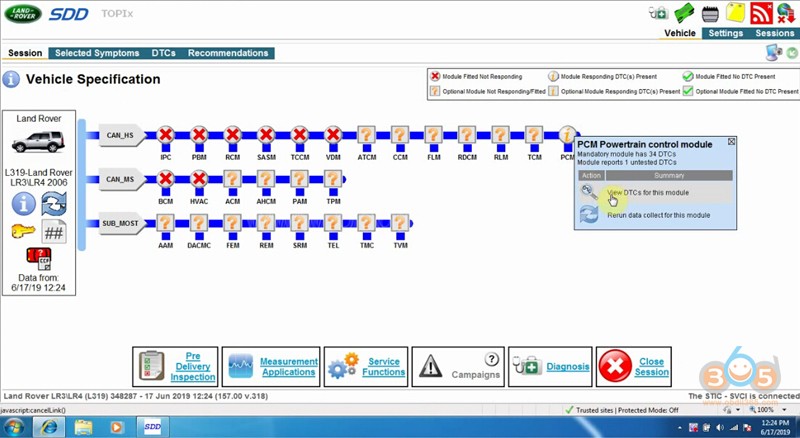Click the SASM module icon

tap(266, 135)
